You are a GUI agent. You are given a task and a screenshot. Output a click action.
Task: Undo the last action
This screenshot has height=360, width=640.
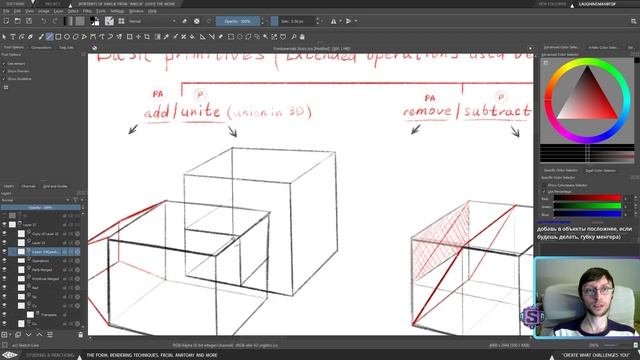click(x=43, y=21)
